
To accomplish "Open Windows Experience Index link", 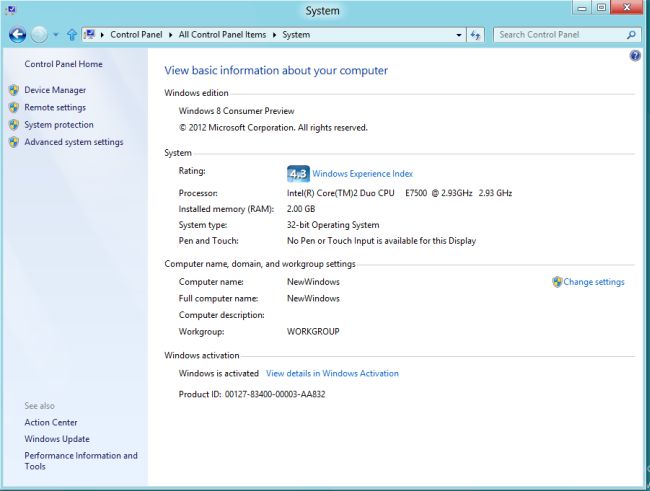I will pyautogui.click(x=363, y=174).
